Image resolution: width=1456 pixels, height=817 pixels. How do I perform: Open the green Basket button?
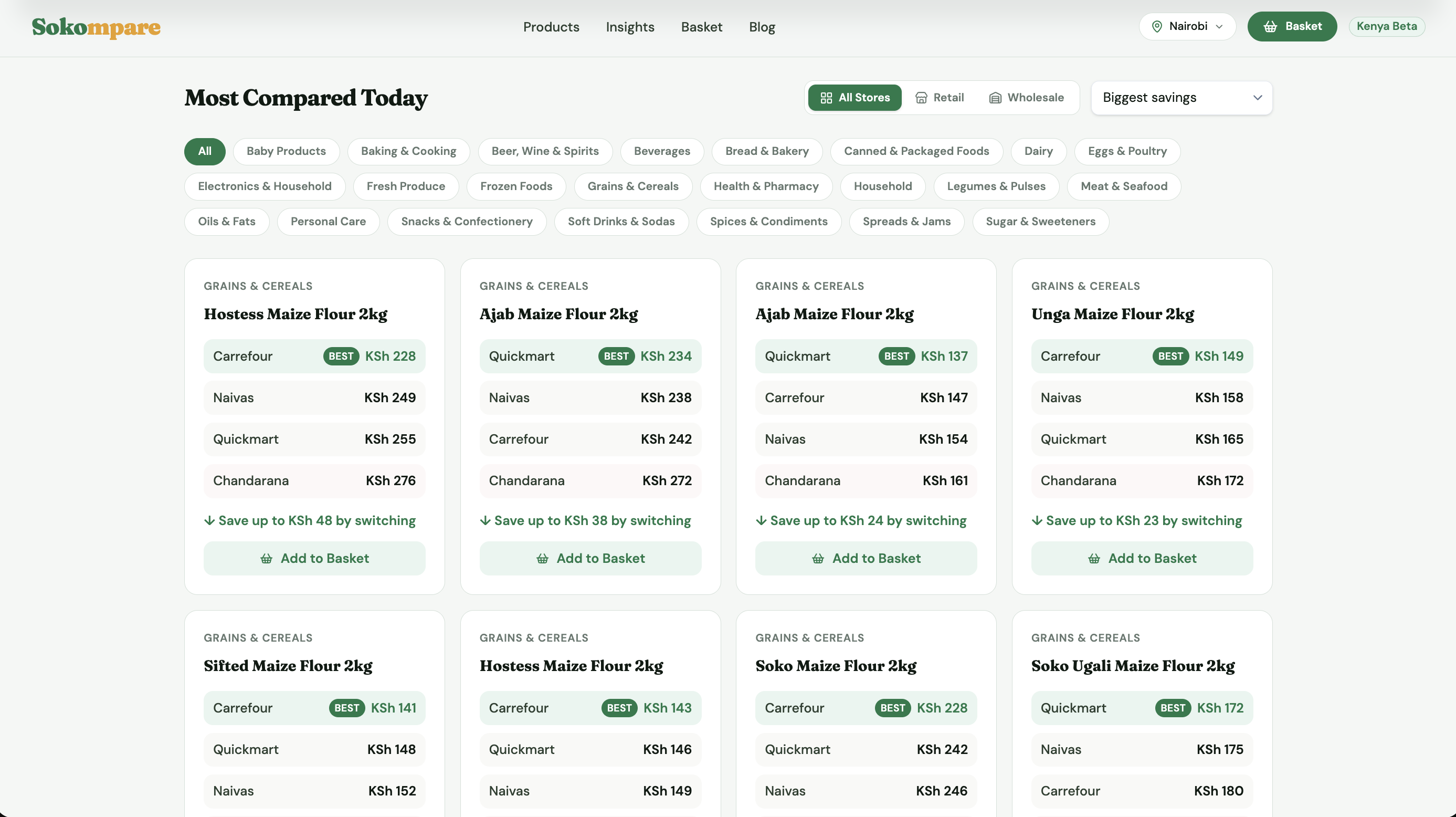(1292, 27)
